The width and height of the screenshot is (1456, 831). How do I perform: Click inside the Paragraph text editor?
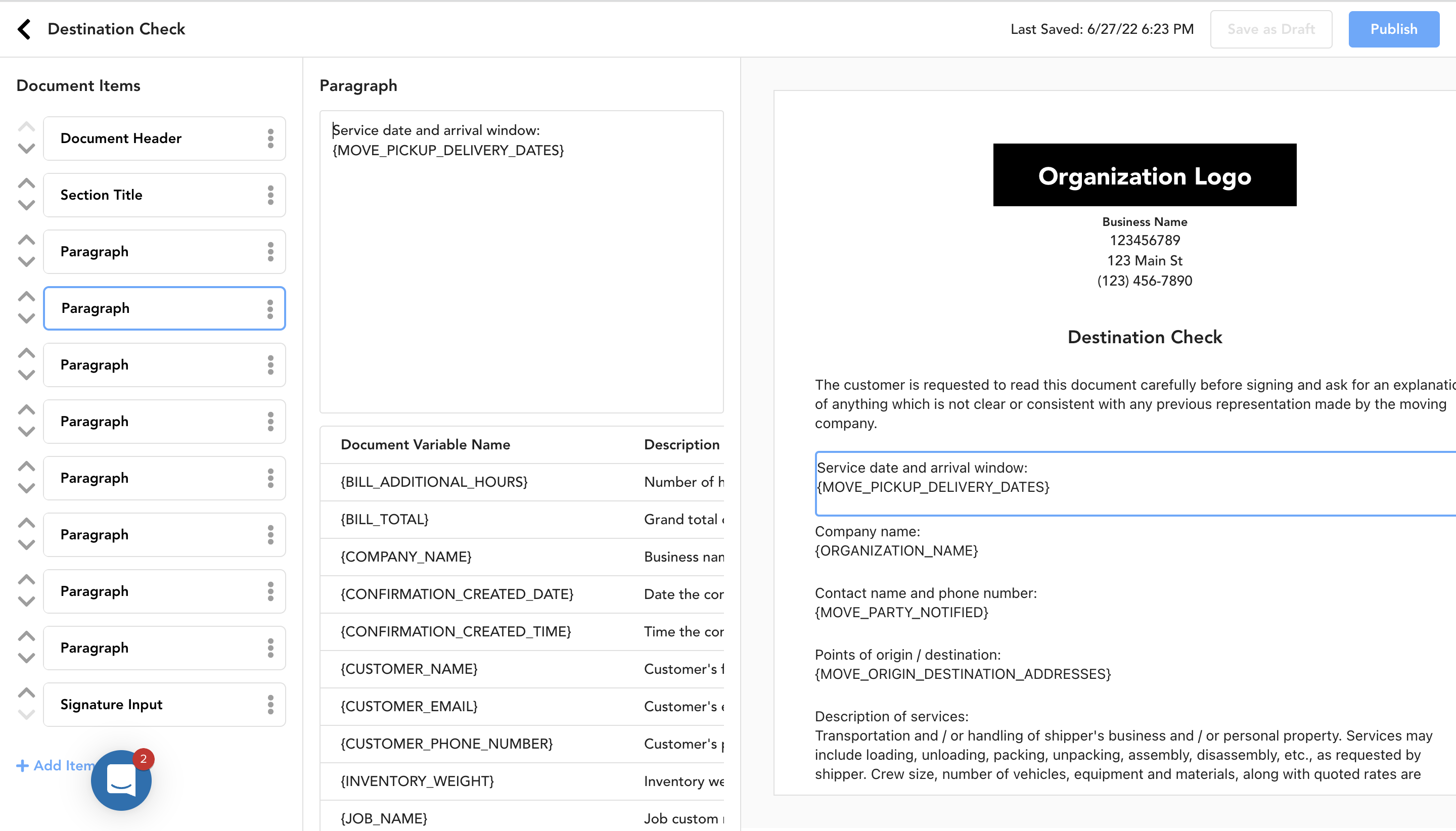tap(522, 262)
